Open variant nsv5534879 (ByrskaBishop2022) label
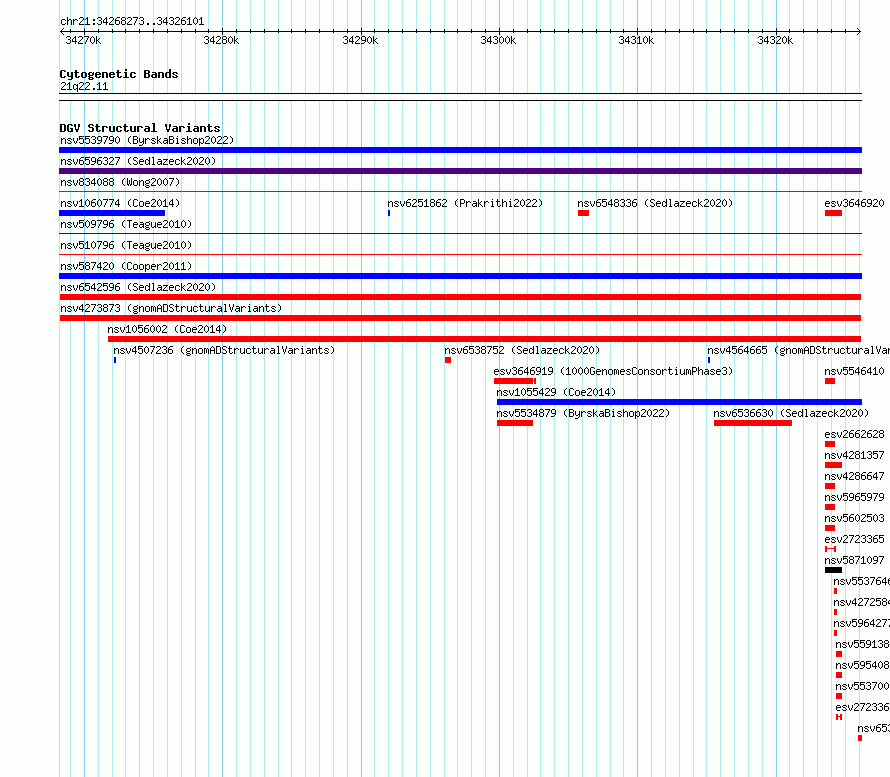Viewport: 890px width, 777px height. (x=583, y=413)
